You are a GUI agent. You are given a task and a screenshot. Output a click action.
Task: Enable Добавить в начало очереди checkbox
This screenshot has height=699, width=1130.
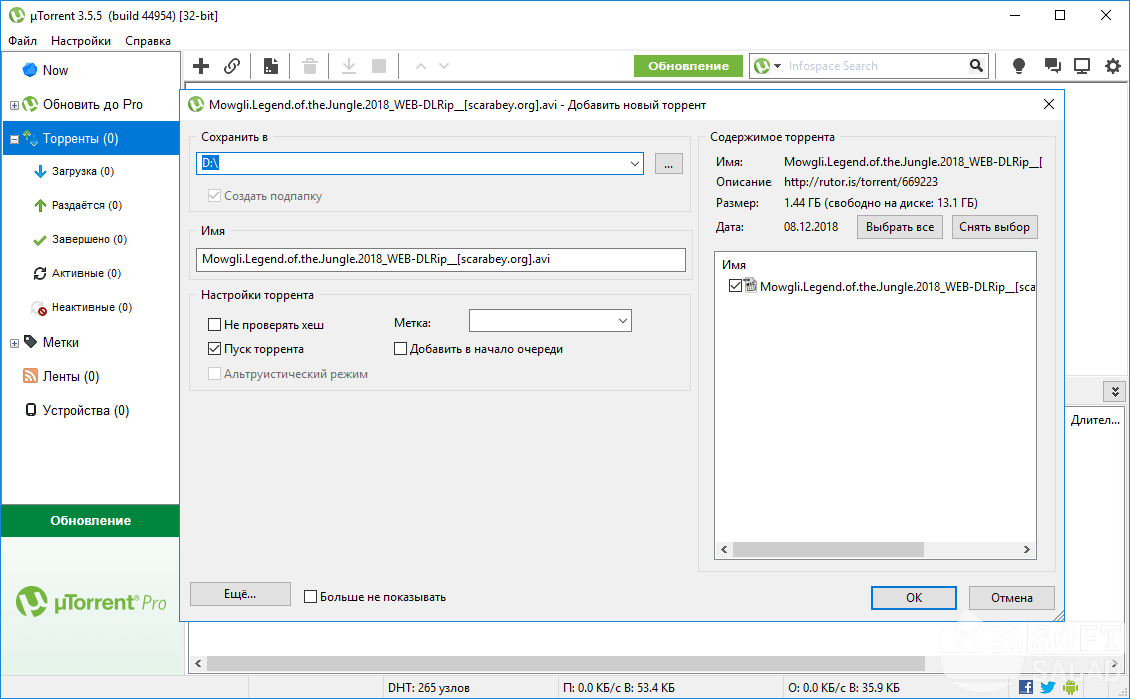pos(400,349)
